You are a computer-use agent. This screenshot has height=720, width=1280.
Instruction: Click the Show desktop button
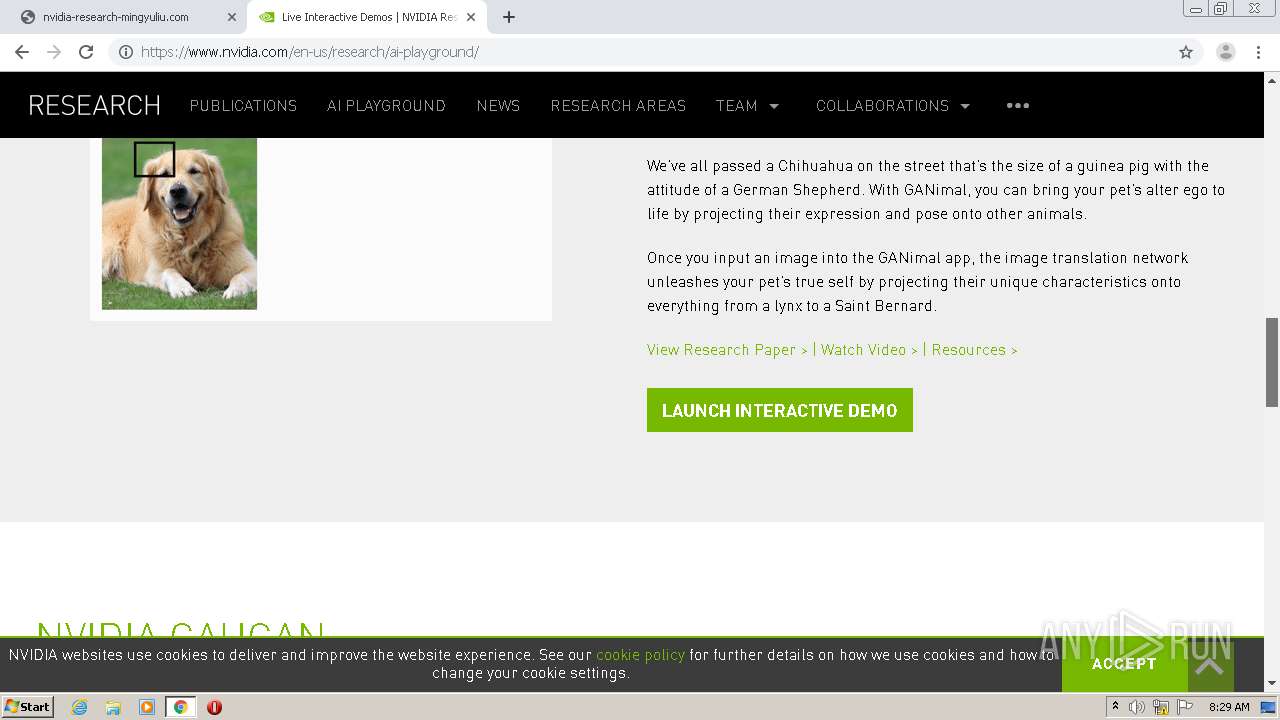pyautogui.click(x=1270, y=707)
